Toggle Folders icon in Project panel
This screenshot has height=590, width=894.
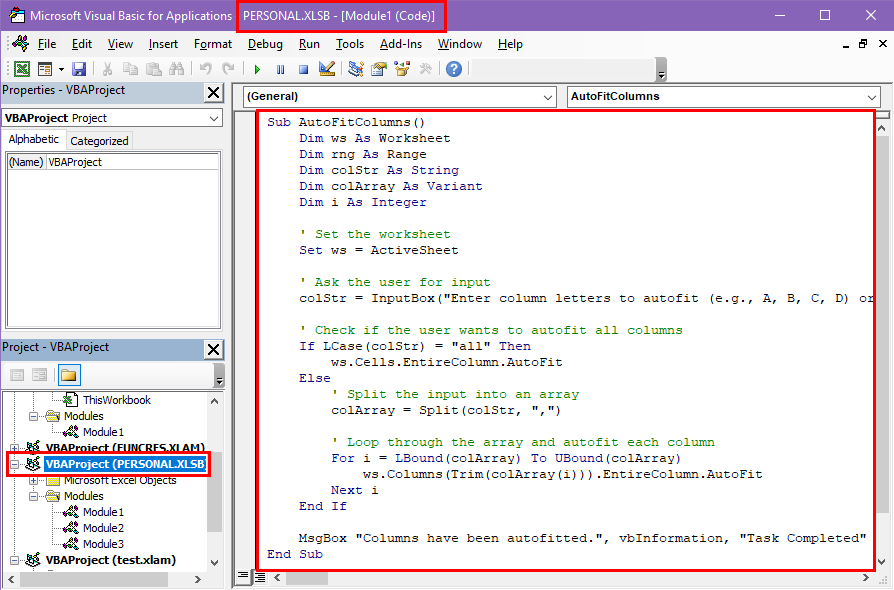coord(69,375)
